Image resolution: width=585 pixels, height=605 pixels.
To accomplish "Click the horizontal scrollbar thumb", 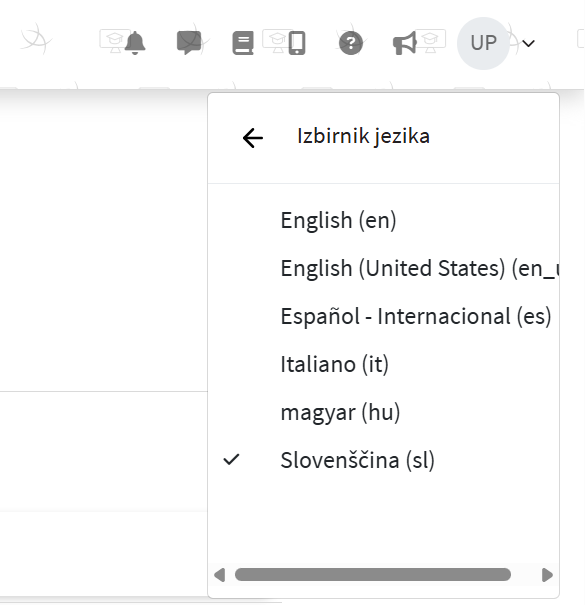I will tap(373, 575).
